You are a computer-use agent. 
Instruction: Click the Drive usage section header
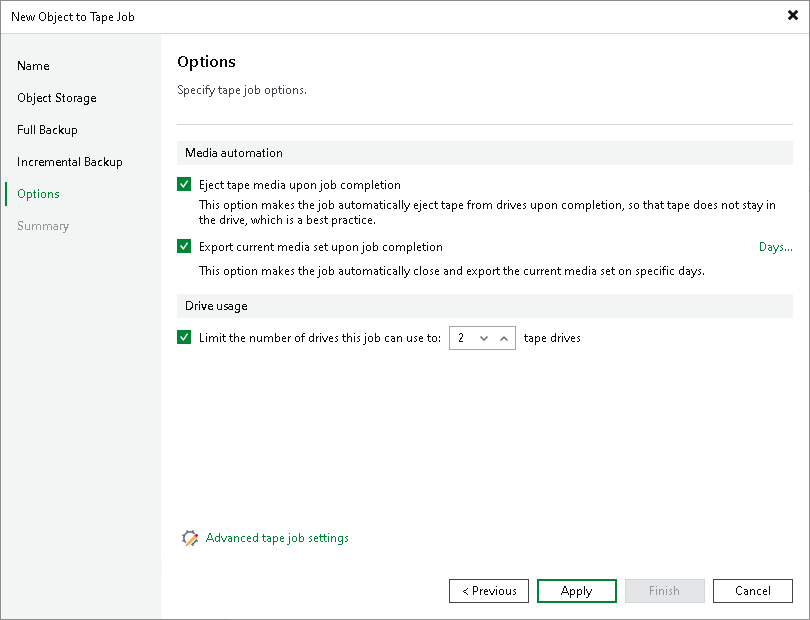[x=485, y=306]
